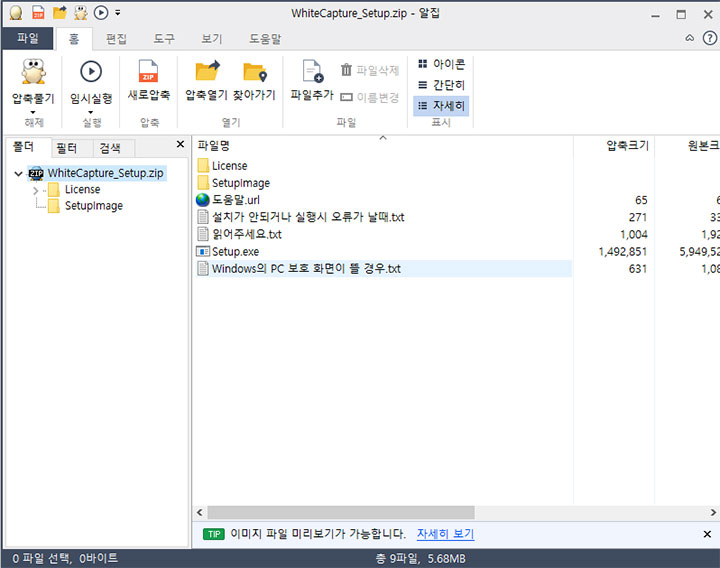Click the extract mascot quick access icon
The width and height of the screenshot is (720, 568).
pyautogui.click(x=81, y=13)
